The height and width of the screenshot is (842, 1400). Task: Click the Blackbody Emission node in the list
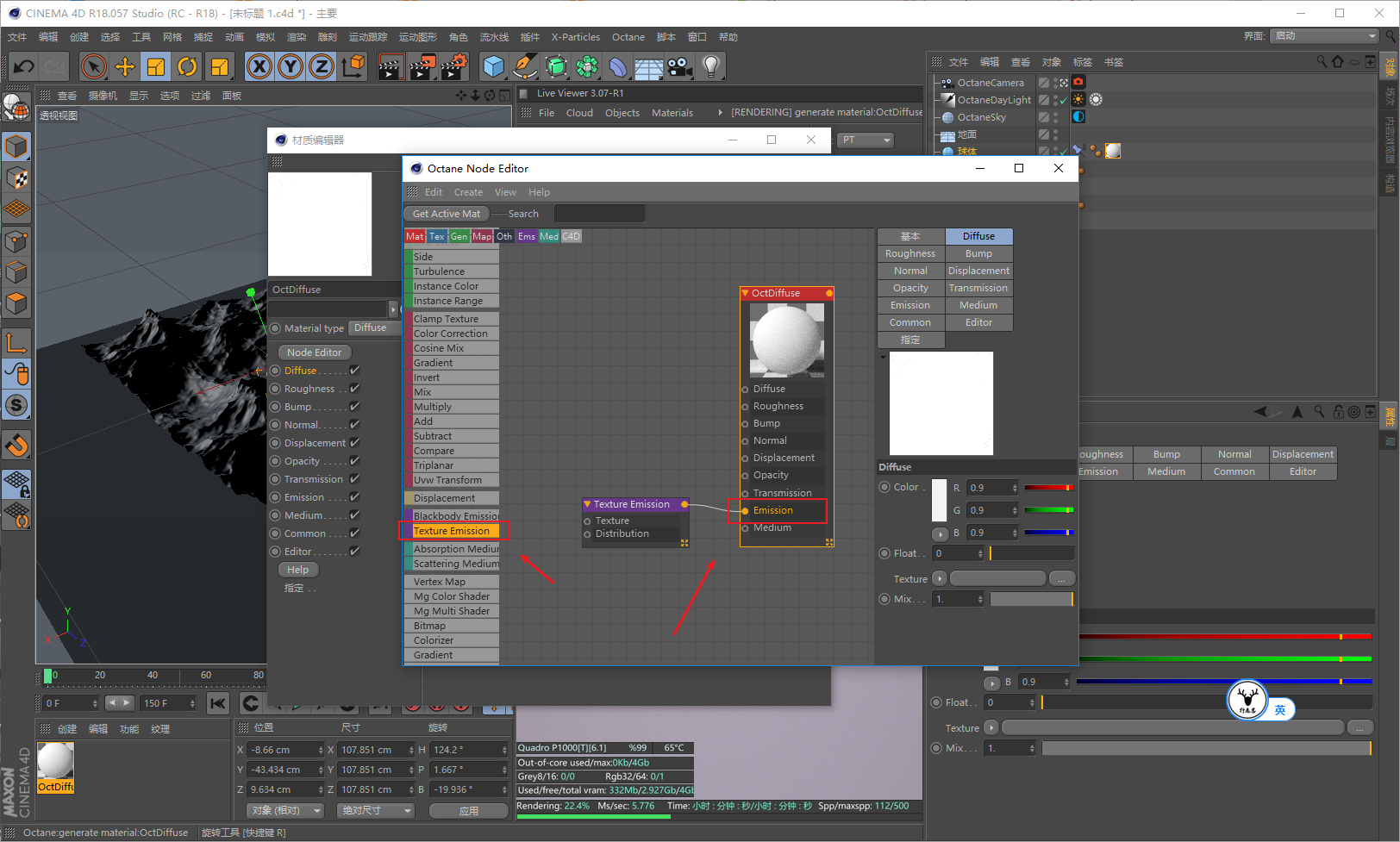452,516
